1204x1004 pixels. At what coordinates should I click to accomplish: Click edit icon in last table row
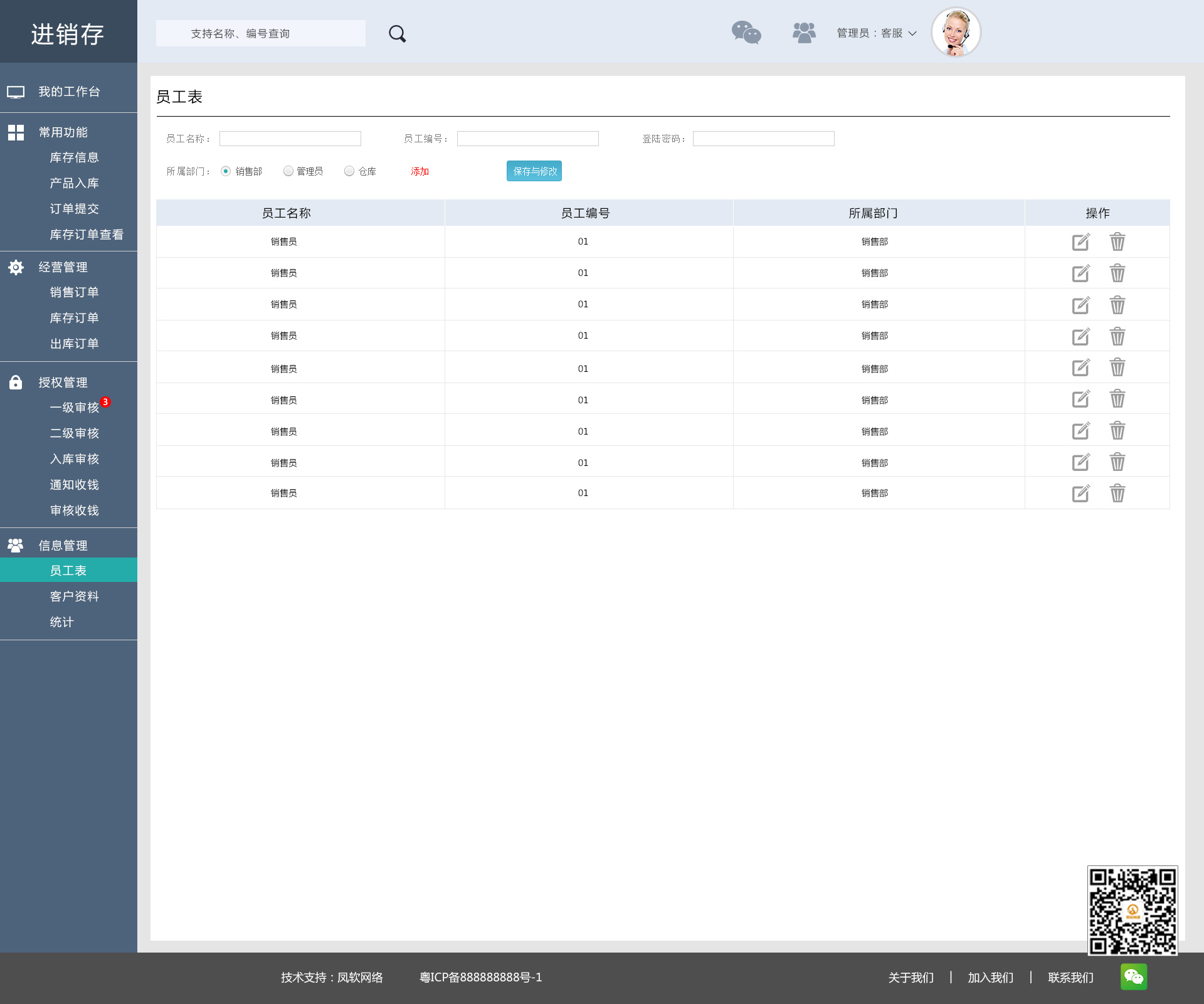(1080, 494)
